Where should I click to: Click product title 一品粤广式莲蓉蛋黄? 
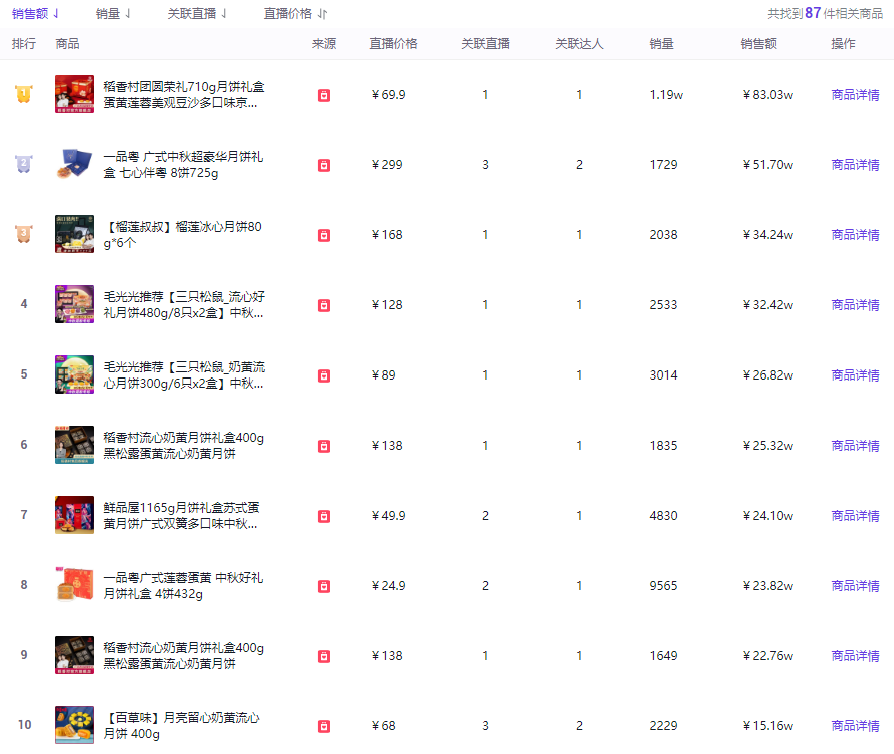click(x=183, y=586)
